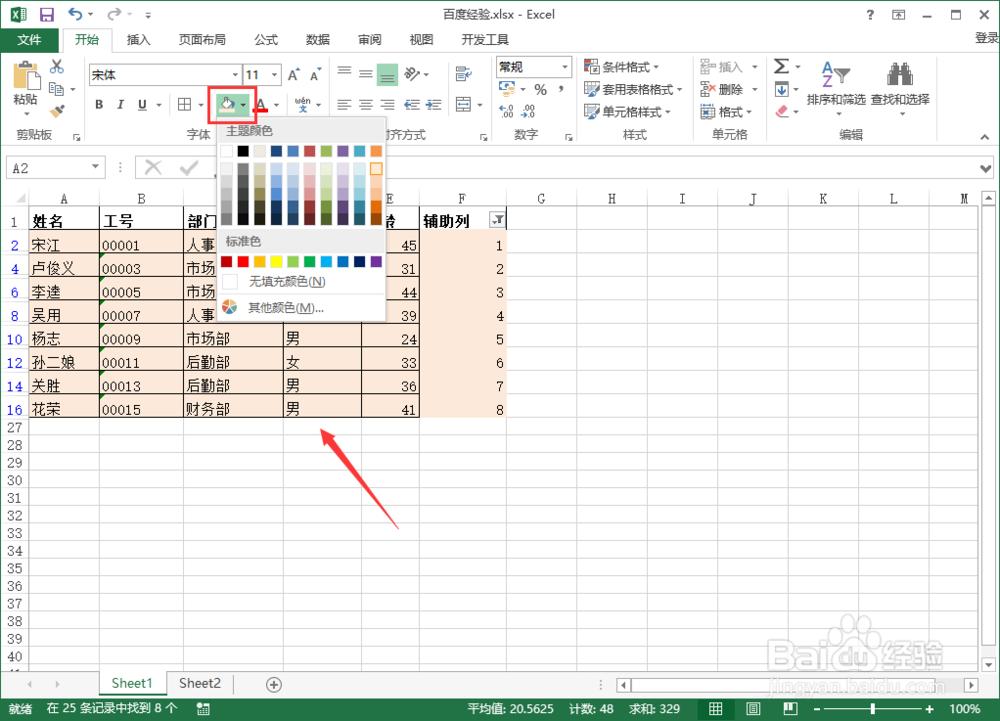Toggle Italic formatting button

click(x=121, y=105)
